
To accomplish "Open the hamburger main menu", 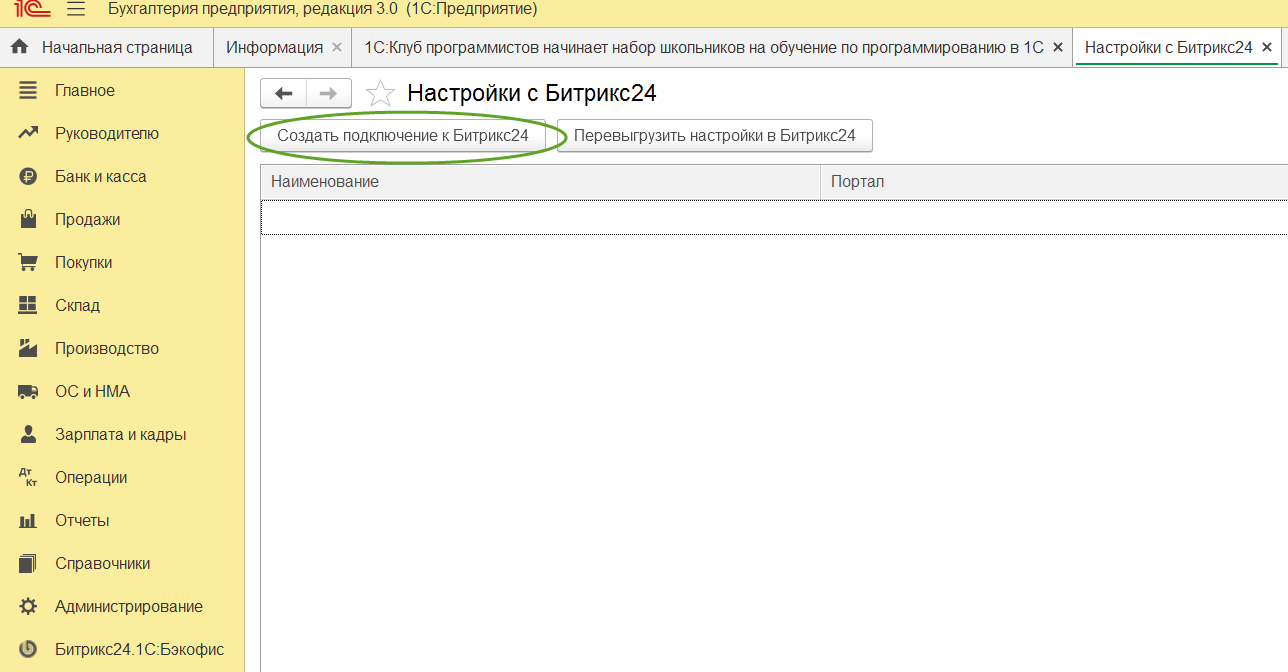I will point(76,9).
